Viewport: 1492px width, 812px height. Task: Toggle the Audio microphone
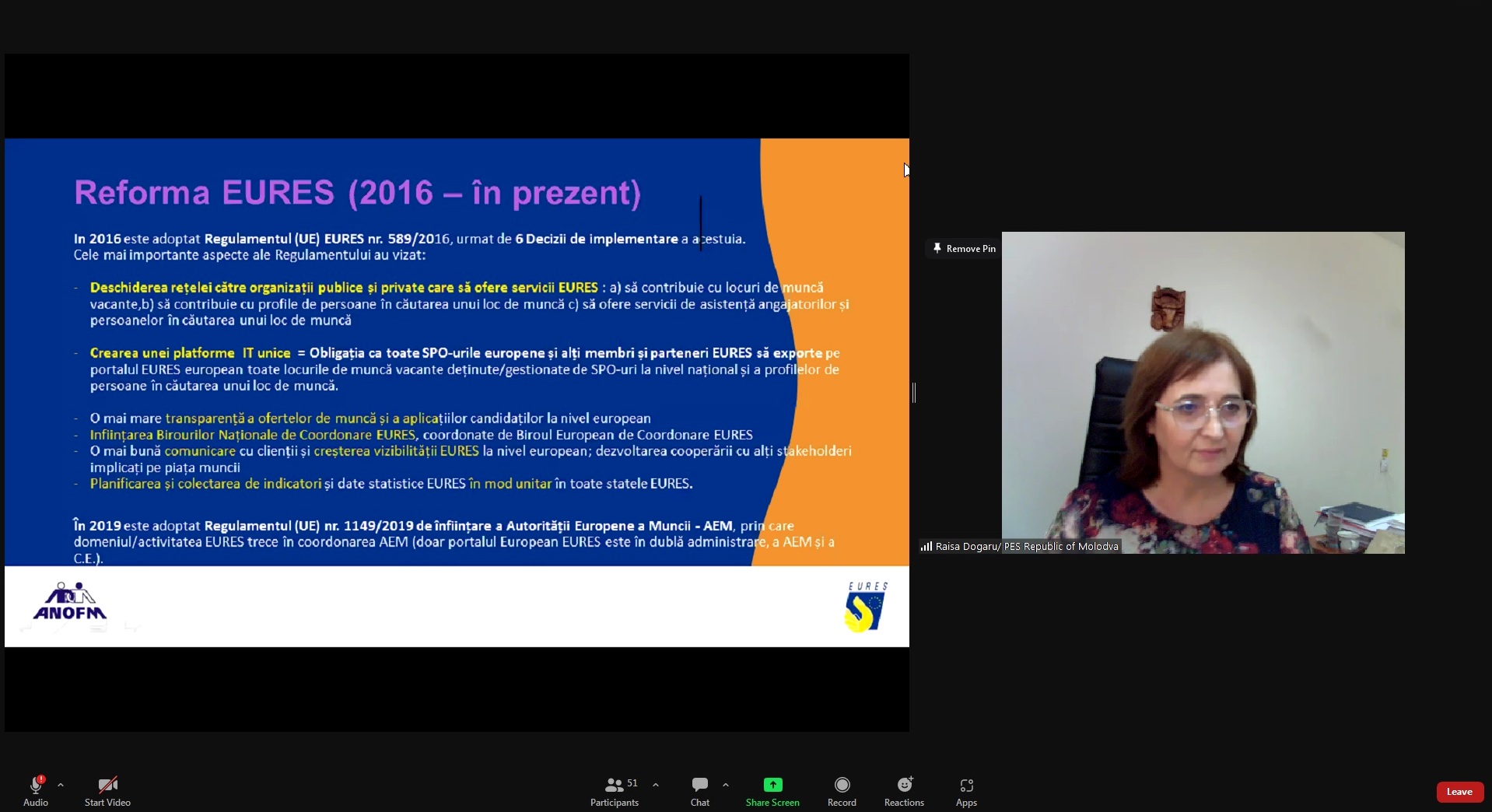click(36, 791)
